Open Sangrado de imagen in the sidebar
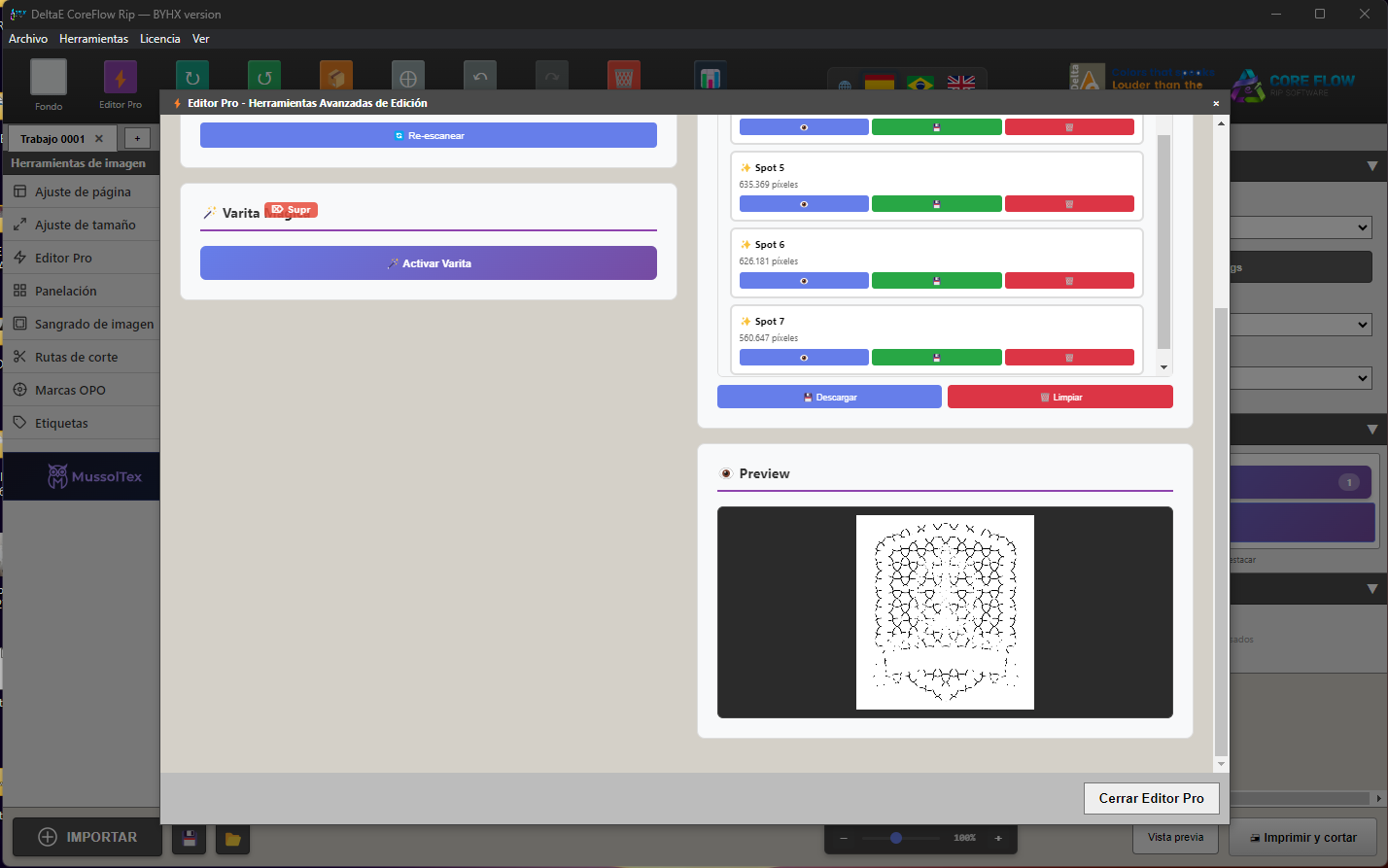The height and width of the screenshot is (868, 1388). (x=82, y=324)
